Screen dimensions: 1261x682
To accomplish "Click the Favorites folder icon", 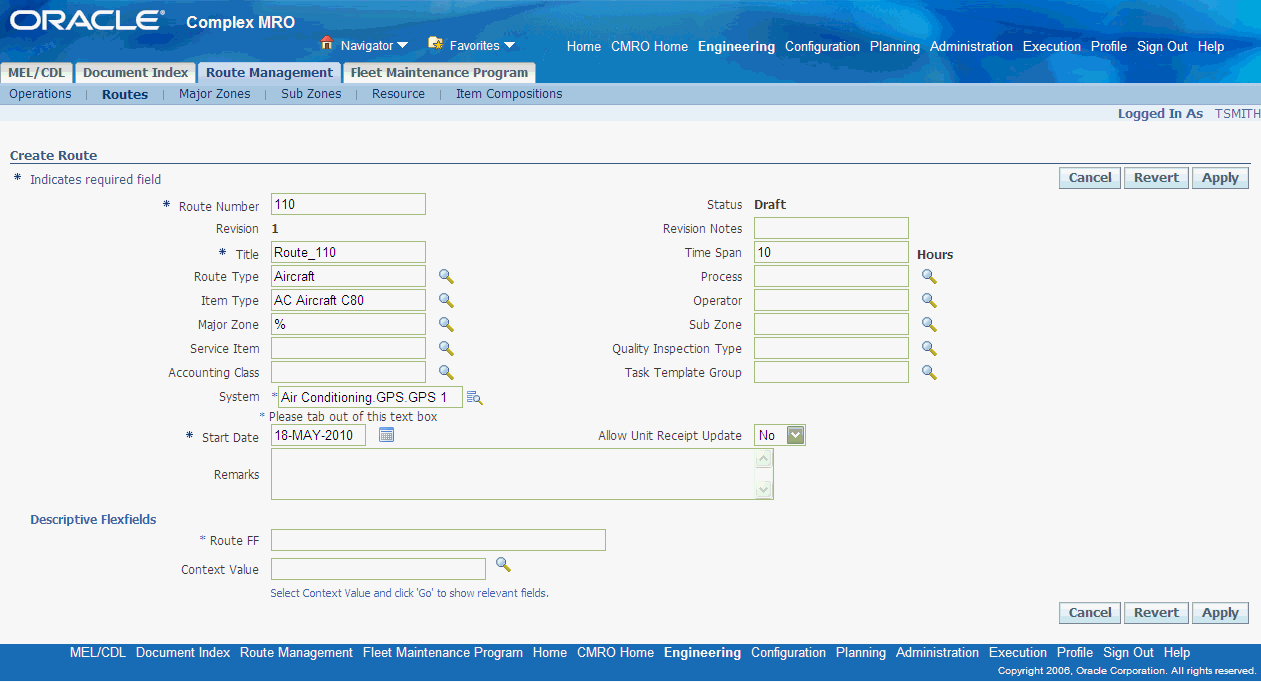I will pos(435,44).
